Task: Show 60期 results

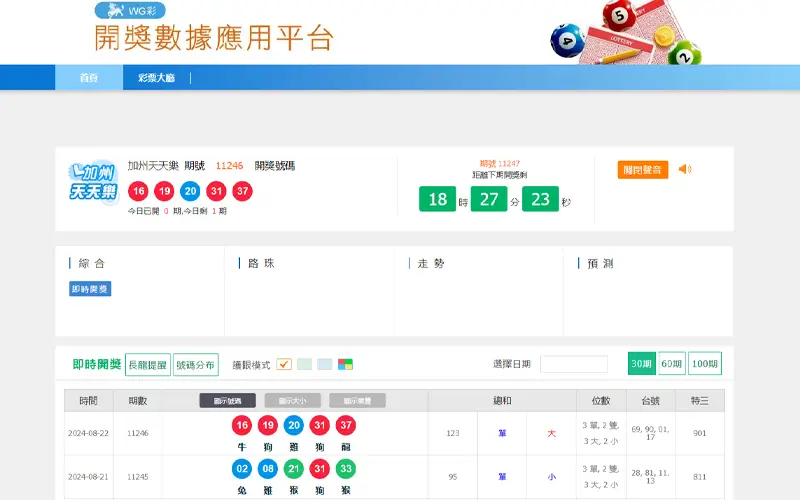Action: [671, 364]
